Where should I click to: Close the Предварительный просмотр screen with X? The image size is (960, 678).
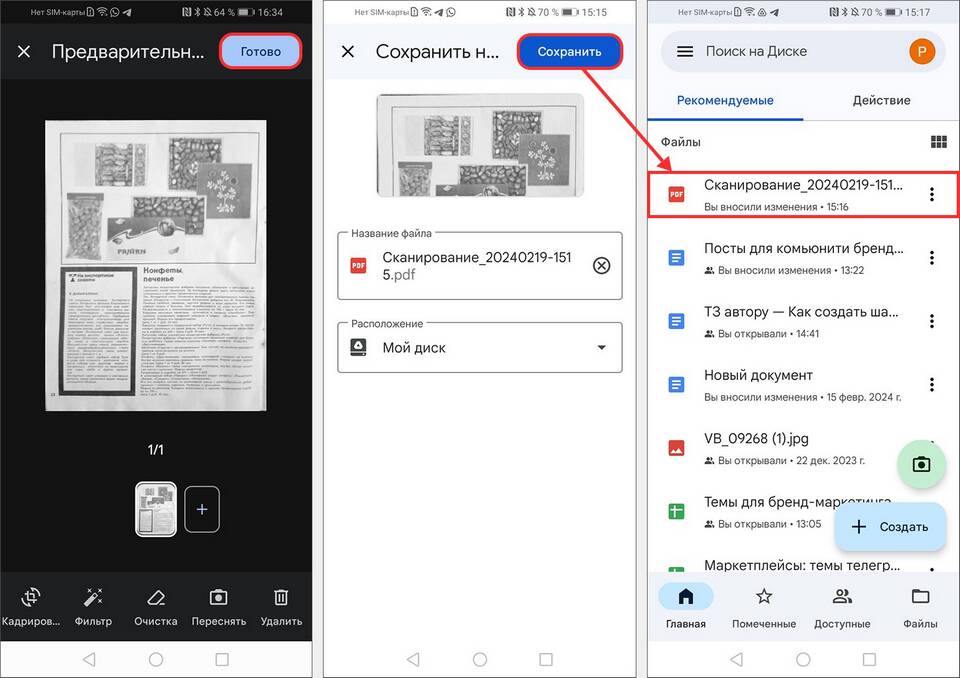point(24,51)
